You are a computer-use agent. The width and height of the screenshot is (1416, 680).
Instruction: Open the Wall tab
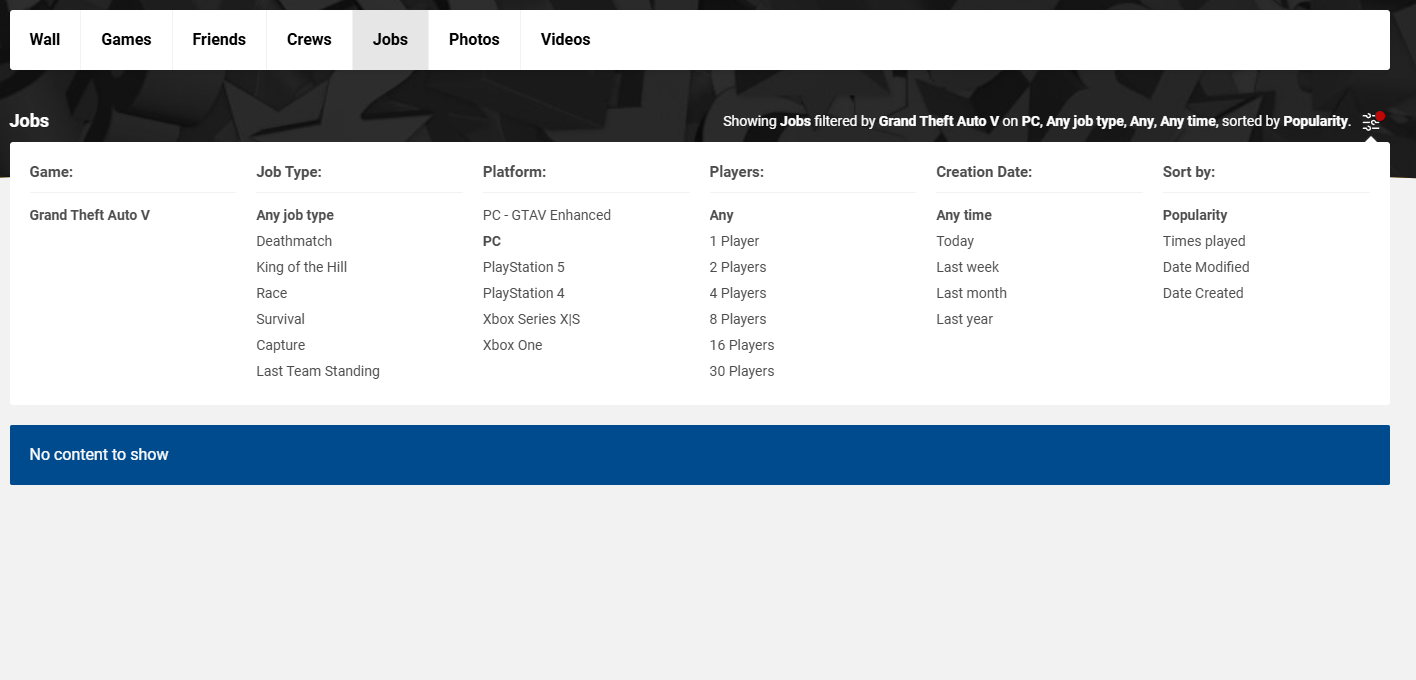pos(45,40)
